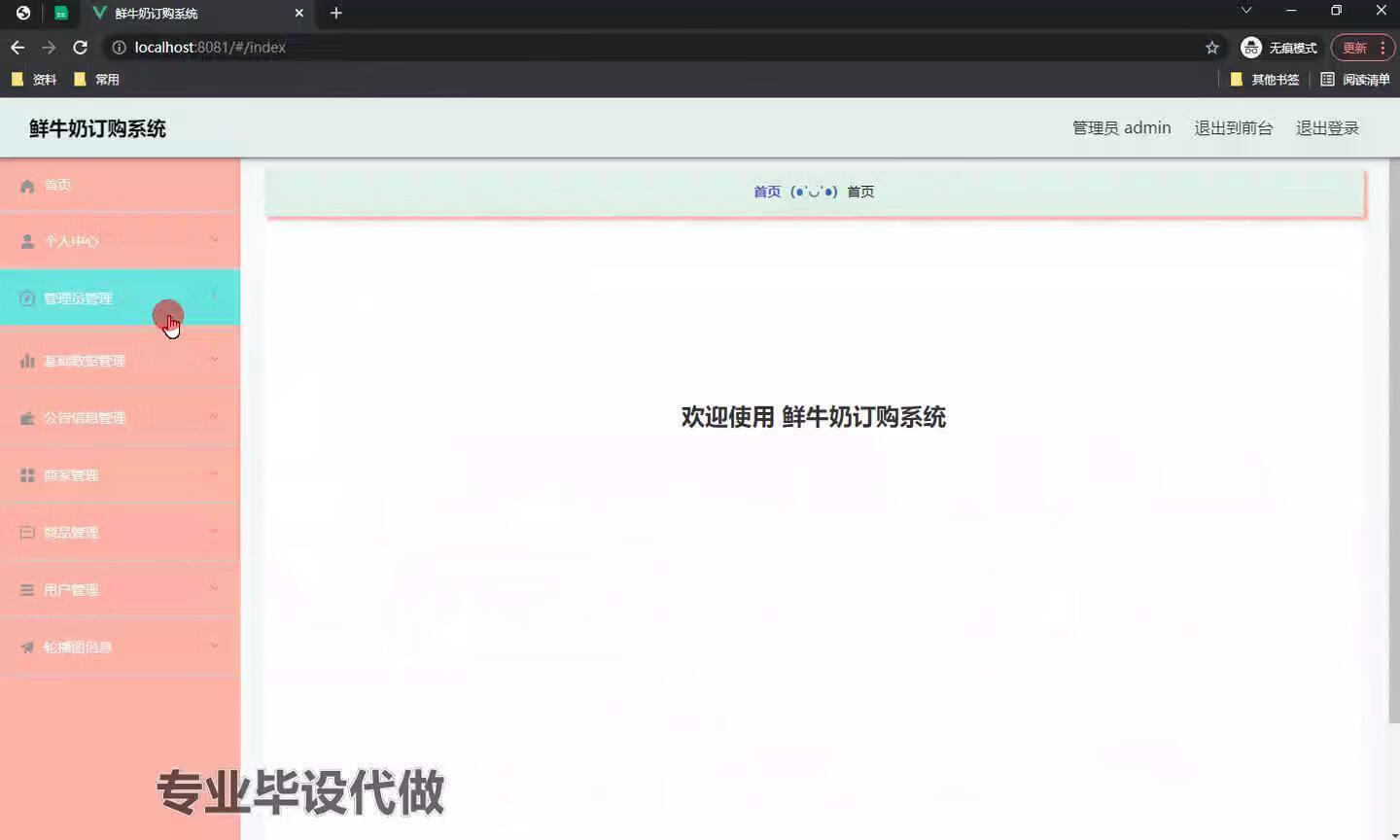Screen dimensions: 1400x840
Task: Open the 基础数据管理 sidebar menu
Action: coord(120,361)
